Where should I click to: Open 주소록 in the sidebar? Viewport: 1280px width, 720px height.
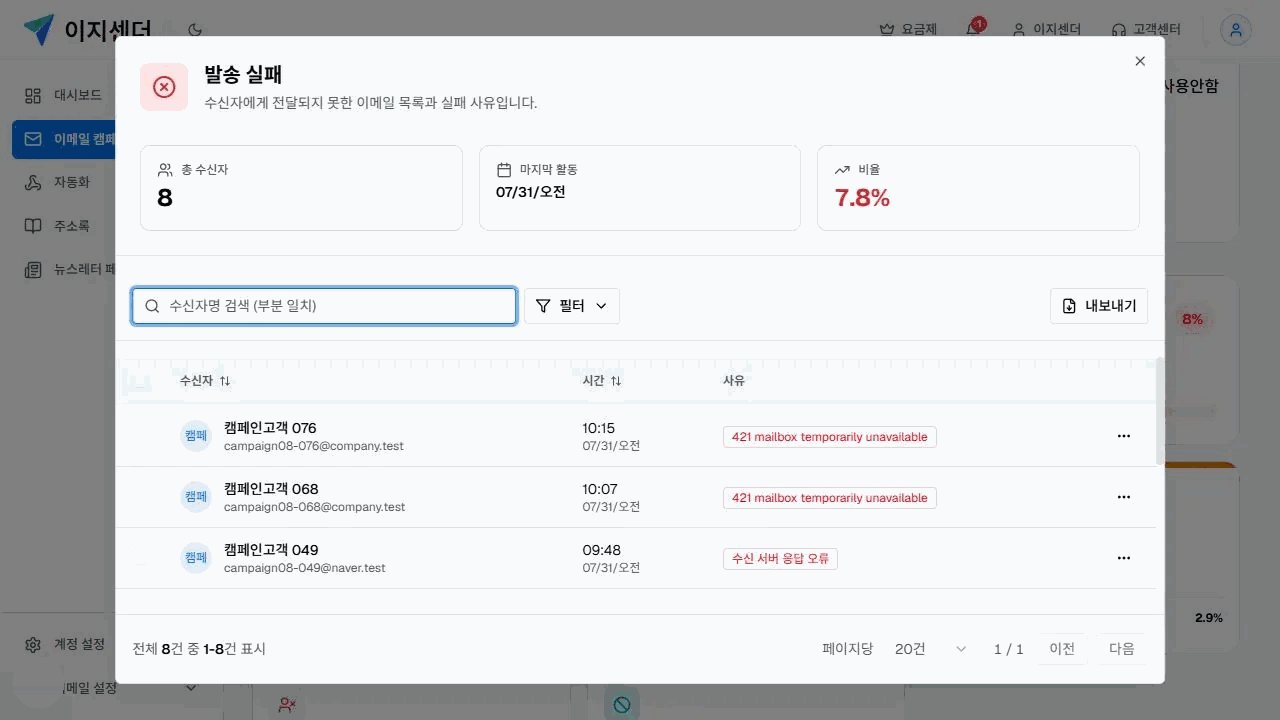tap(64, 226)
